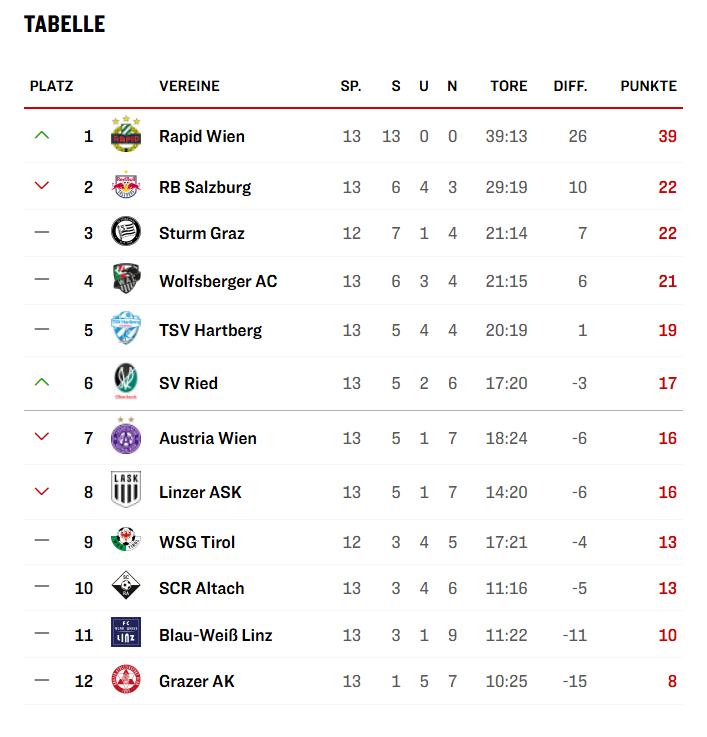
Task: Click the VEREINE column header
Action: coord(189,86)
